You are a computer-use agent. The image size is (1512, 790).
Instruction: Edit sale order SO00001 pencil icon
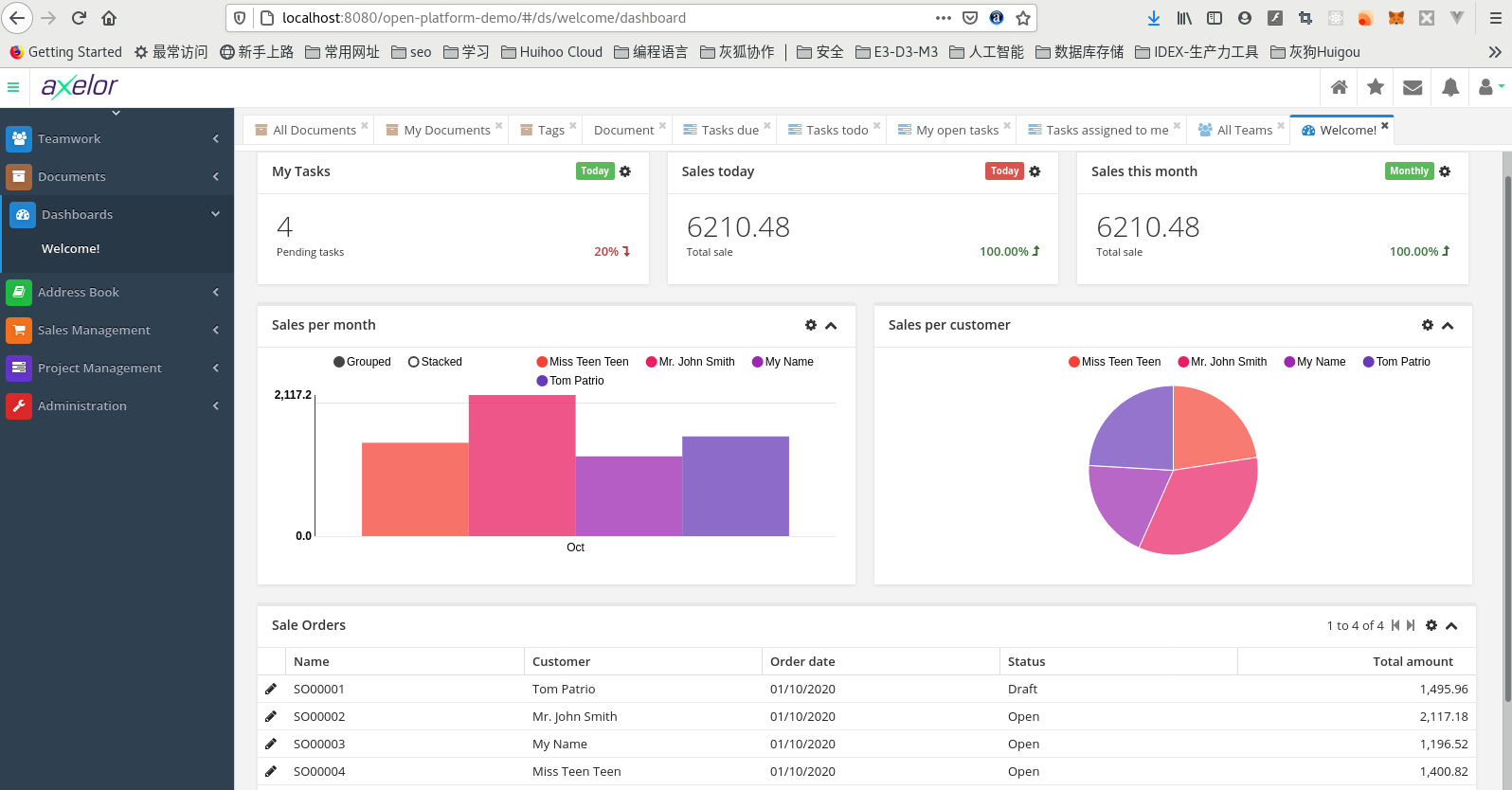click(271, 689)
